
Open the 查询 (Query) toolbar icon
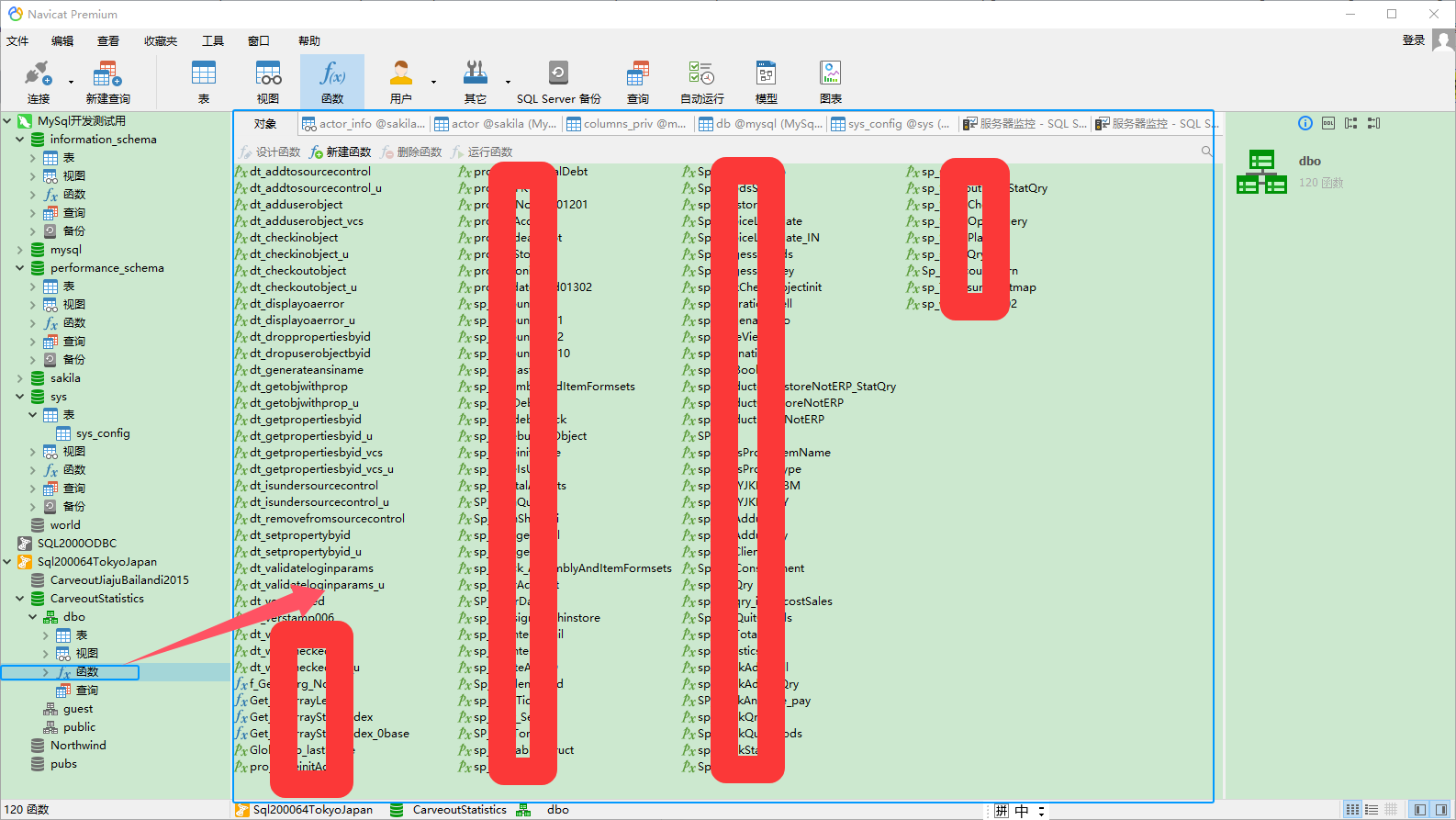(638, 82)
